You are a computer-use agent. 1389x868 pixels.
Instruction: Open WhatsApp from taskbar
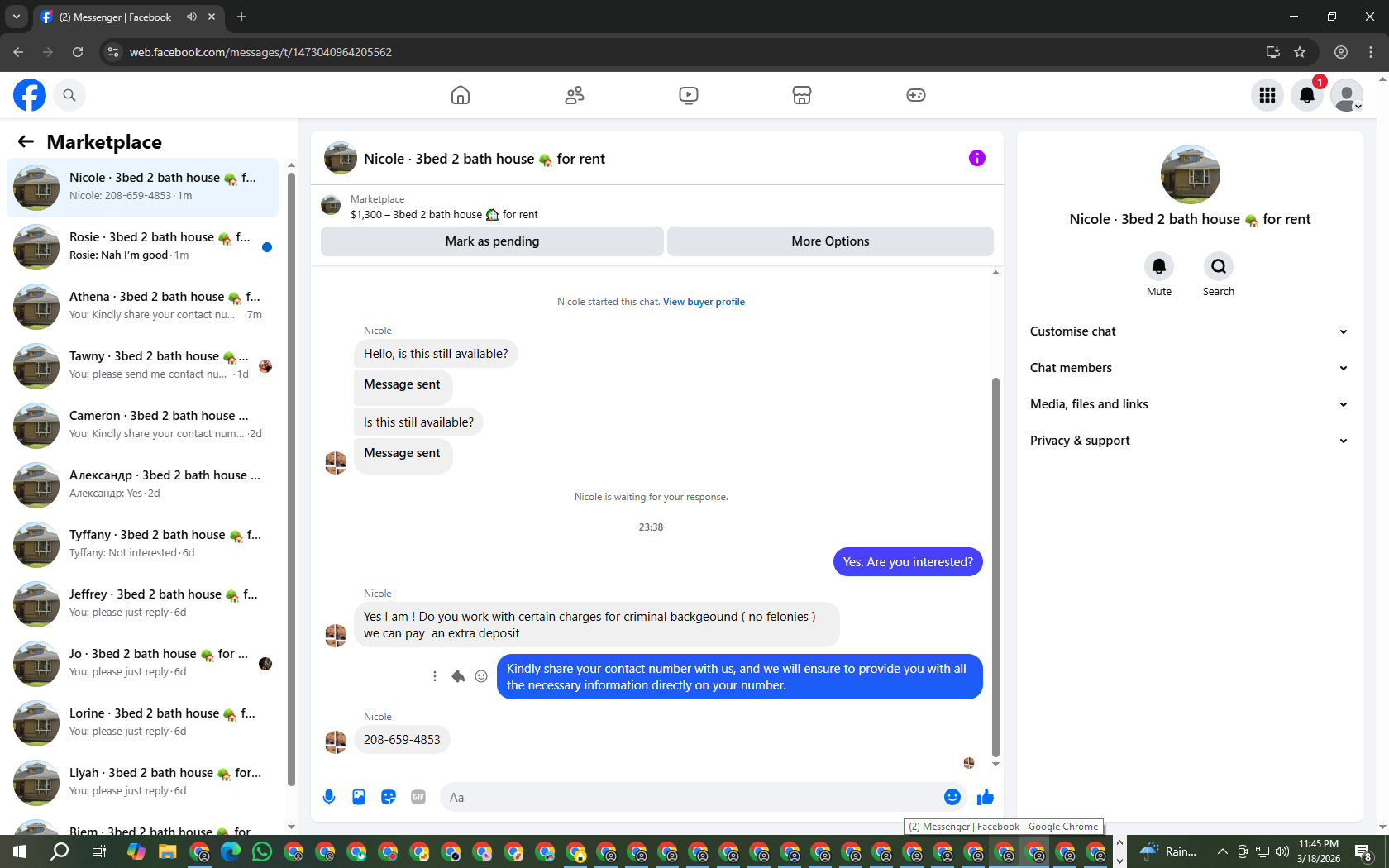(x=262, y=851)
